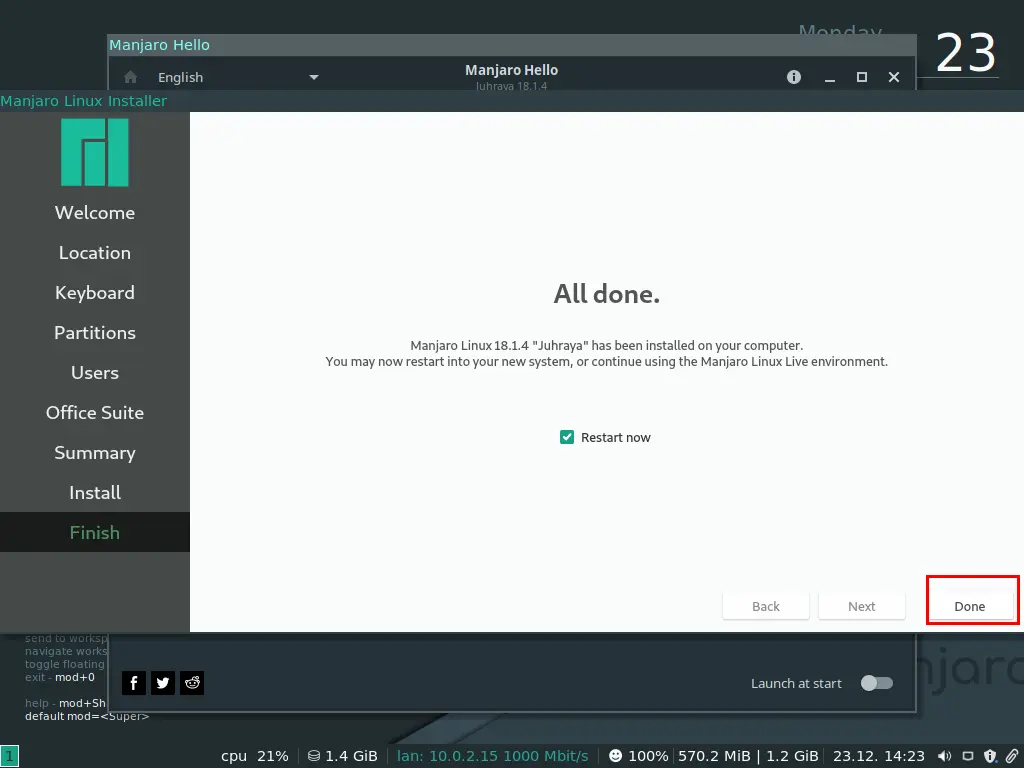Toggle the Launch at start switch

pos(876,683)
